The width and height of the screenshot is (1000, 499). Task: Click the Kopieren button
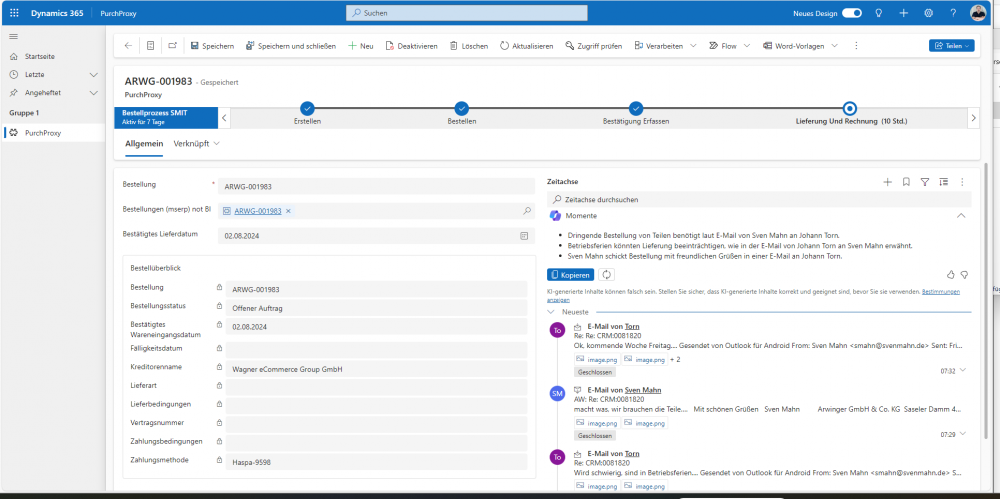pyautogui.click(x=571, y=274)
